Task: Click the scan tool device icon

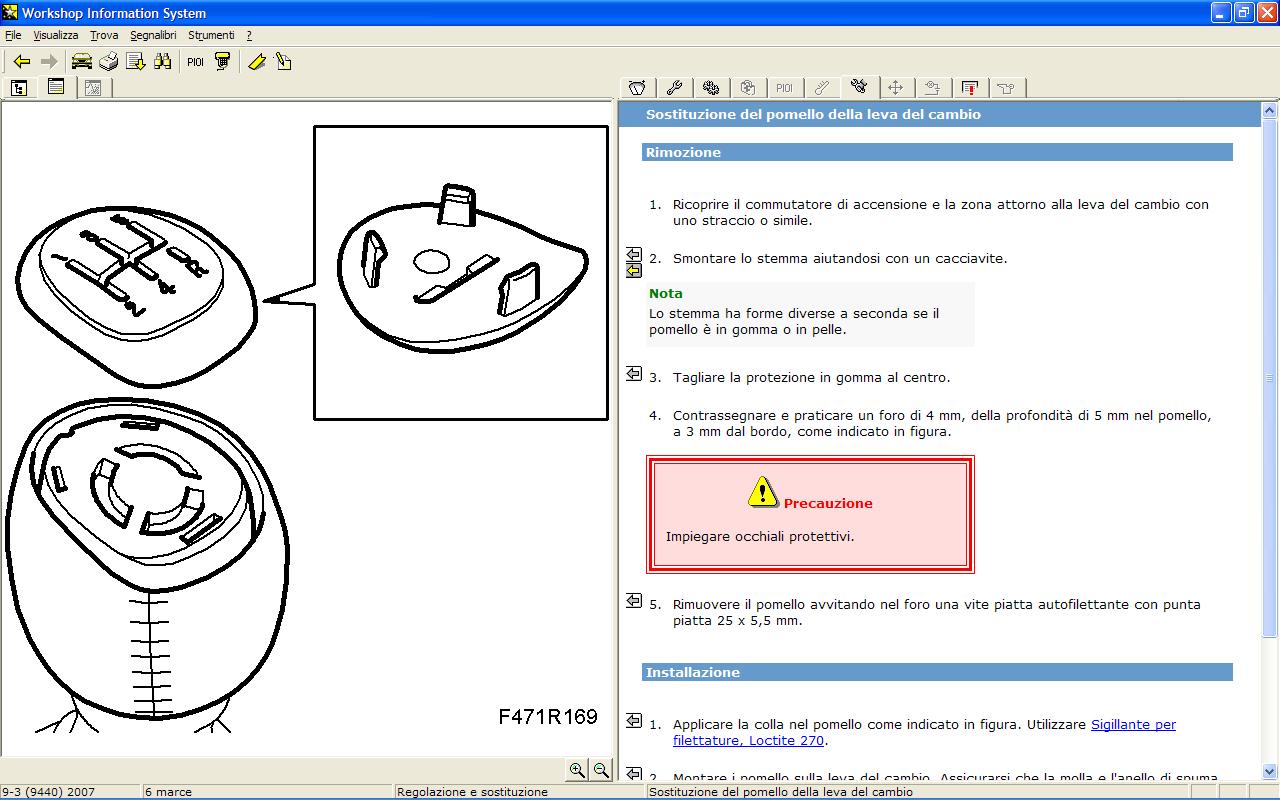Action: click(222, 62)
